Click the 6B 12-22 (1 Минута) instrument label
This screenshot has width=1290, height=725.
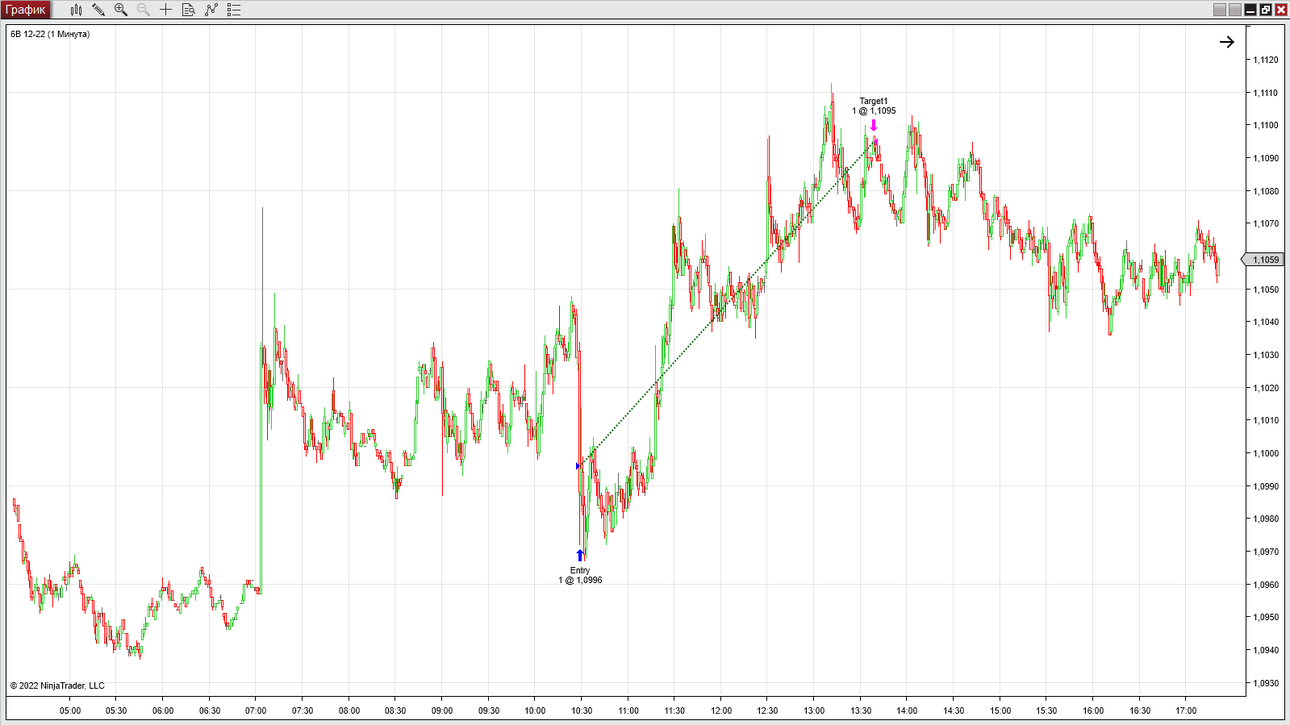(50, 34)
